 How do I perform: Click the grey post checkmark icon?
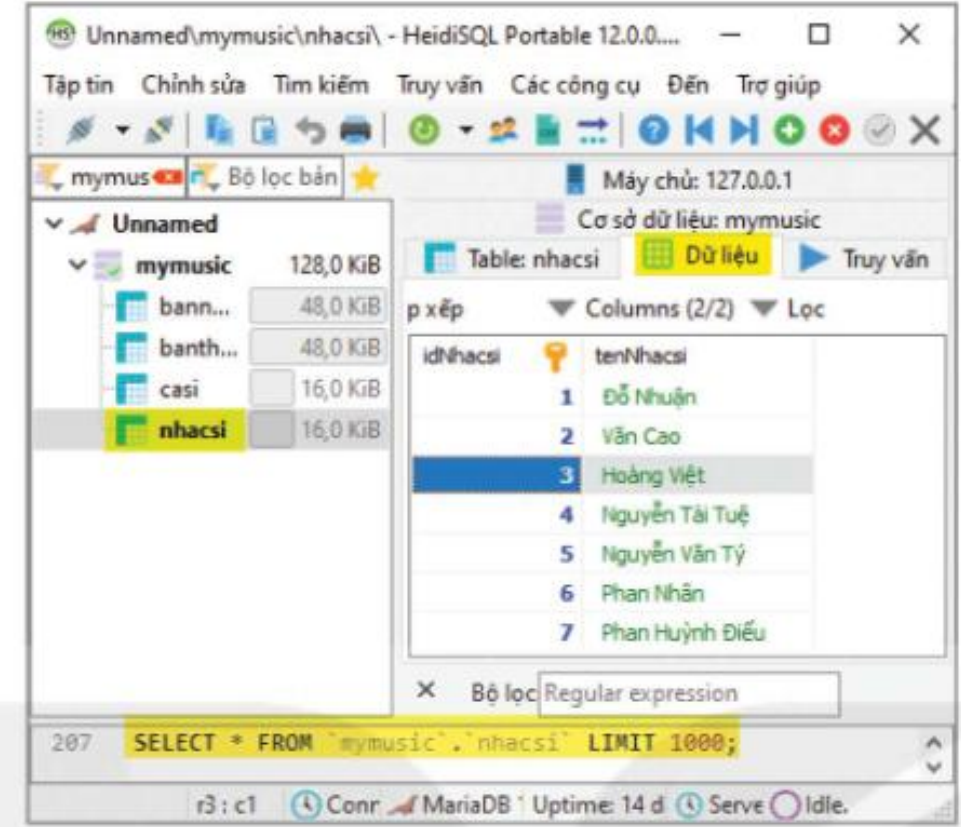pos(879,130)
